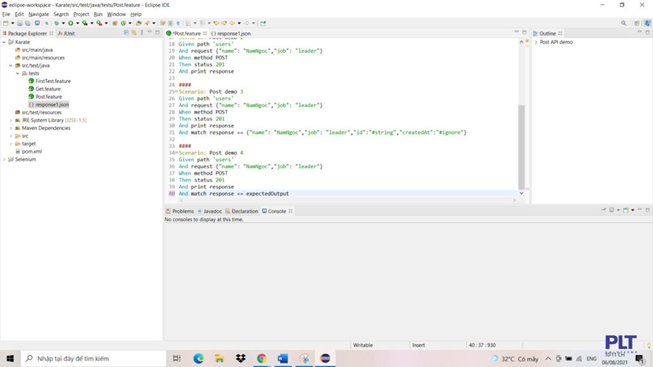Expand Maven Dependencies node
Screen dimensions: 653x367
11,128
